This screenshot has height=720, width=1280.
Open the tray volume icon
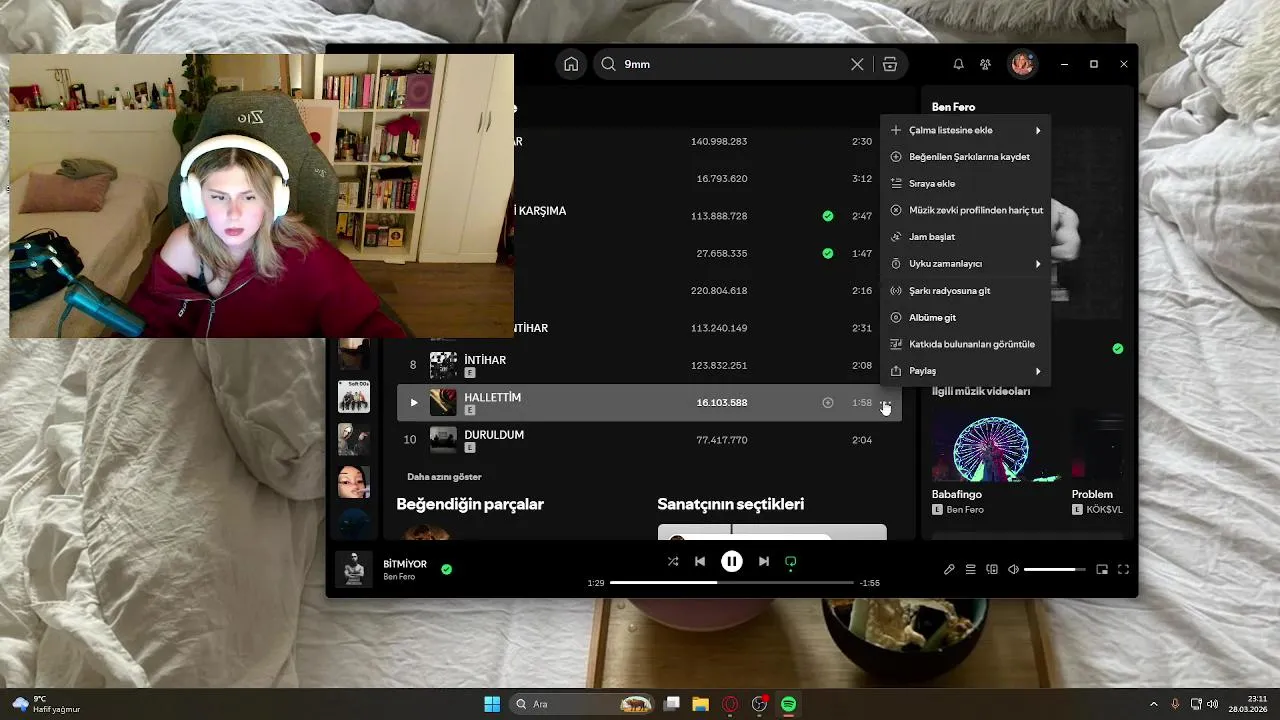pos(1212,704)
